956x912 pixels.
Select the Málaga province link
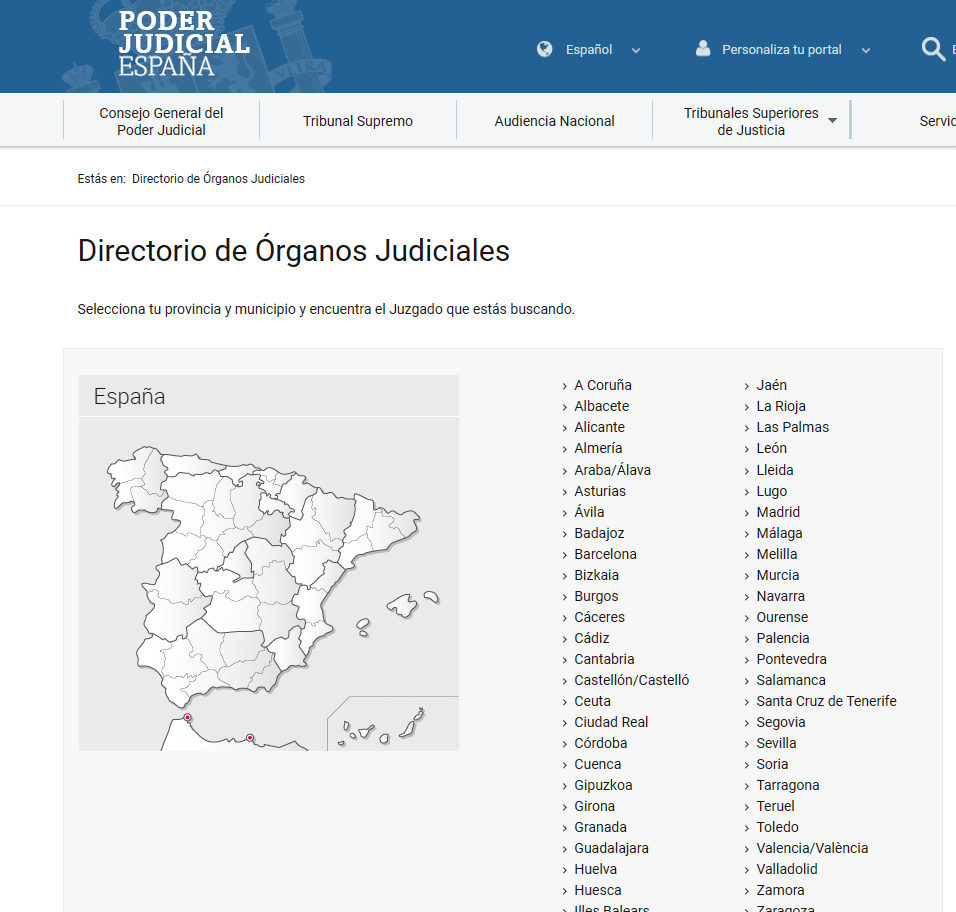coord(779,533)
